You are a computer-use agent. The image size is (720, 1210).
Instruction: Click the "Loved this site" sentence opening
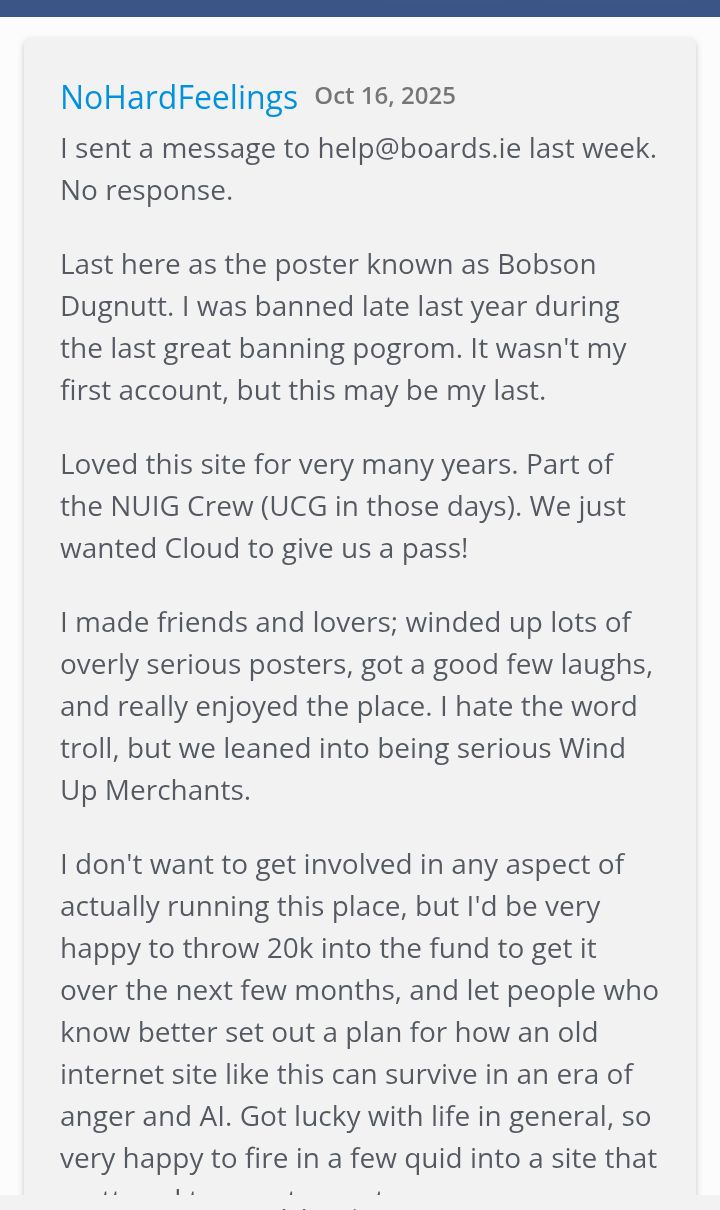point(152,464)
